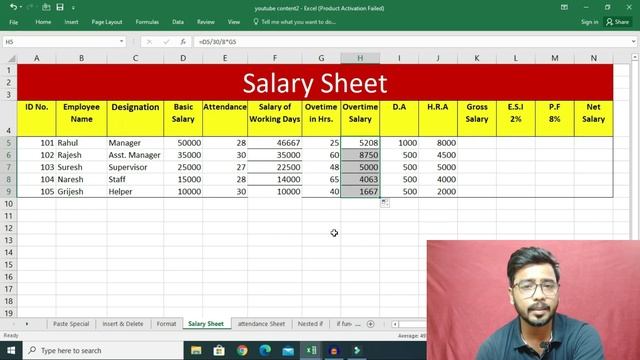Select column H header
Screen dimensions: 640x360
click(x=360, y=58)
